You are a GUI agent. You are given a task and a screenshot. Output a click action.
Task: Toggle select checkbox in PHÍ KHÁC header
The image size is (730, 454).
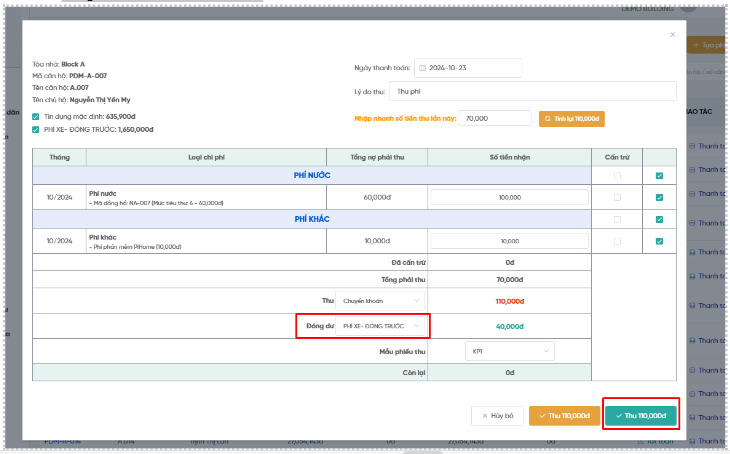pos(659,219)
